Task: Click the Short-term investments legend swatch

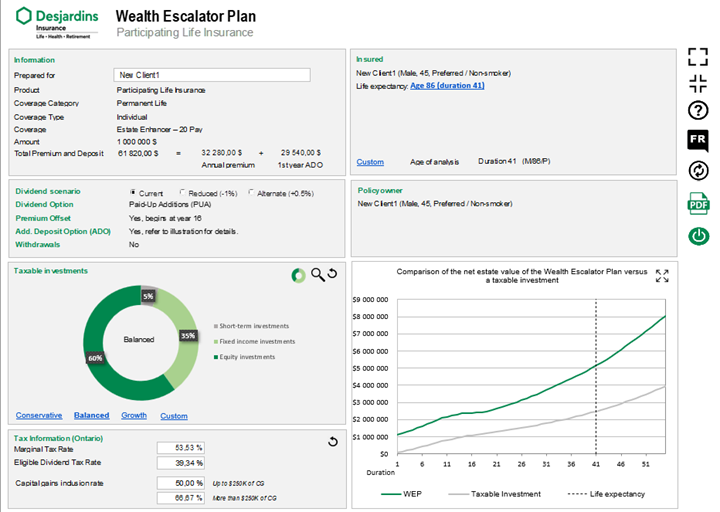Action: pos(216,326)
